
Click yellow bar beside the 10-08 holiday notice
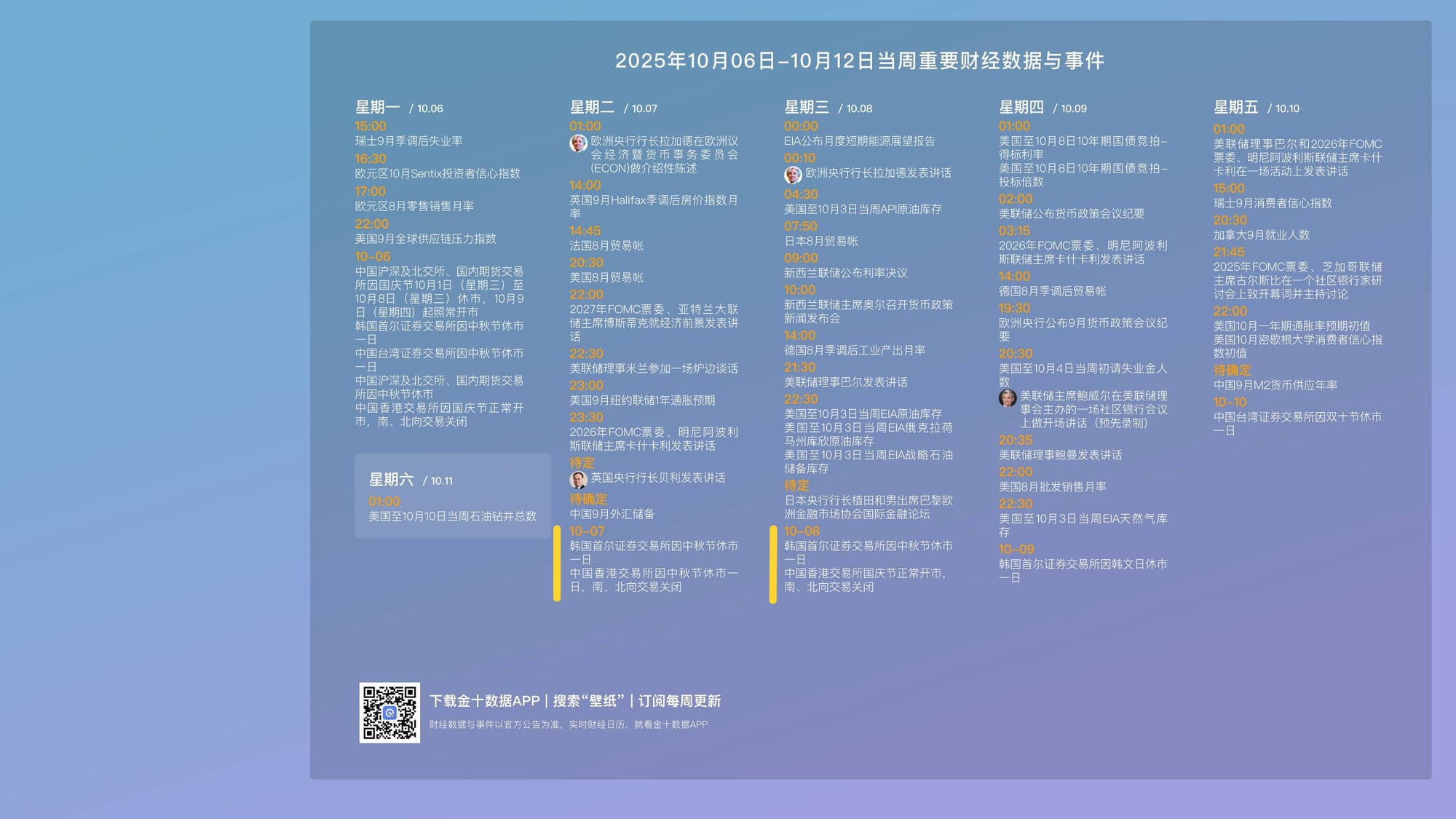pyautogui.click(x=773, y=564)
